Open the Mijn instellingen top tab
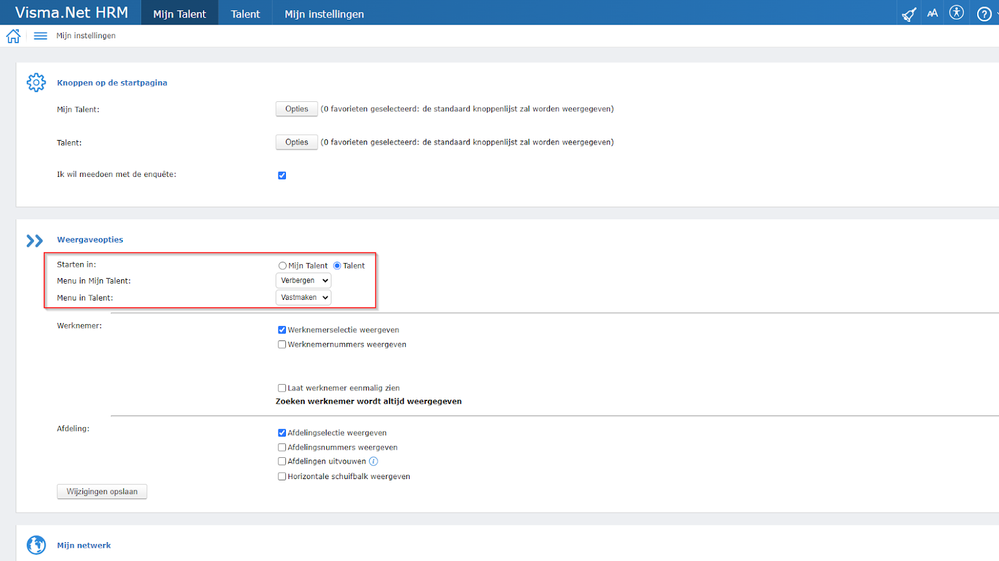999x561 pixels. point(324,14)
